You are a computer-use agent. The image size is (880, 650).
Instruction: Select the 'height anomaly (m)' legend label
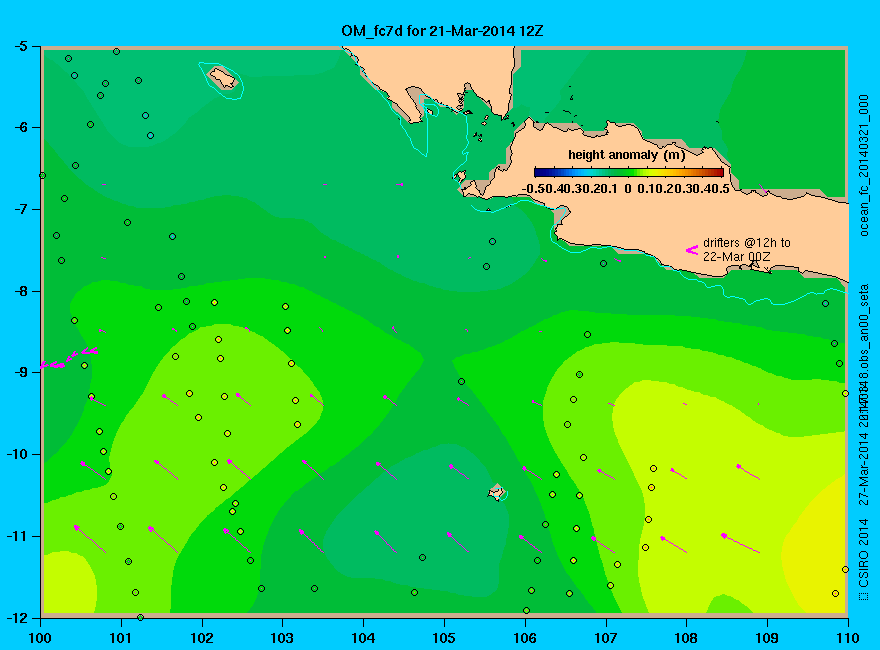tap(626, 154)
